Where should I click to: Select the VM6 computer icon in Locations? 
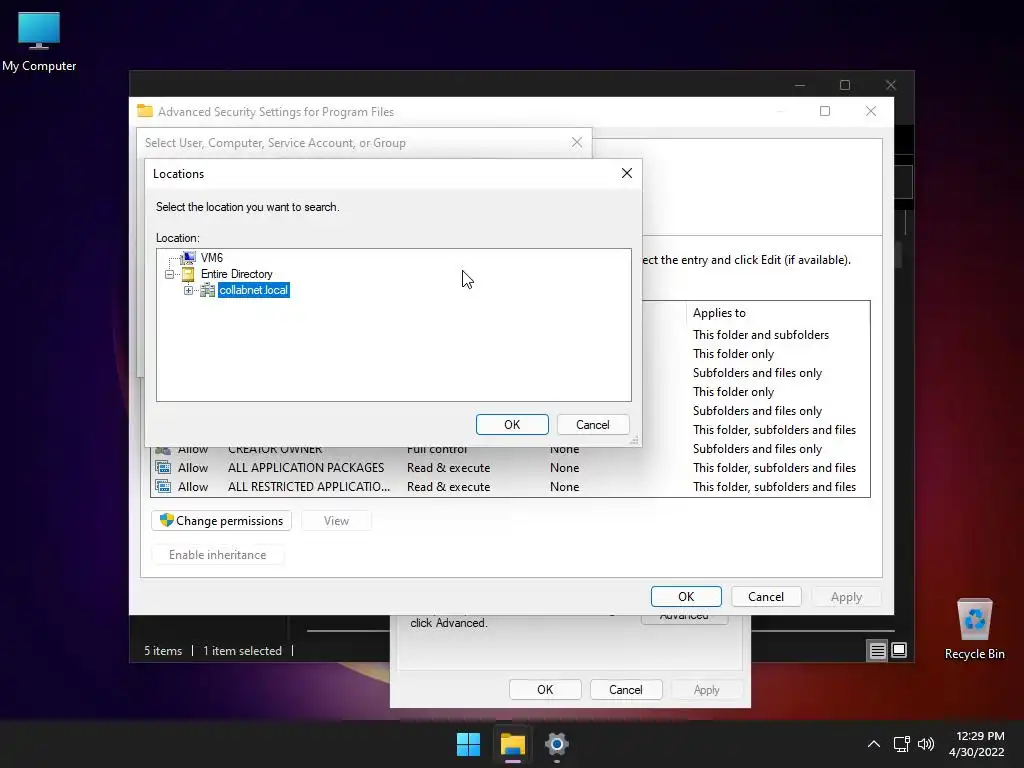tap(188, 257)
